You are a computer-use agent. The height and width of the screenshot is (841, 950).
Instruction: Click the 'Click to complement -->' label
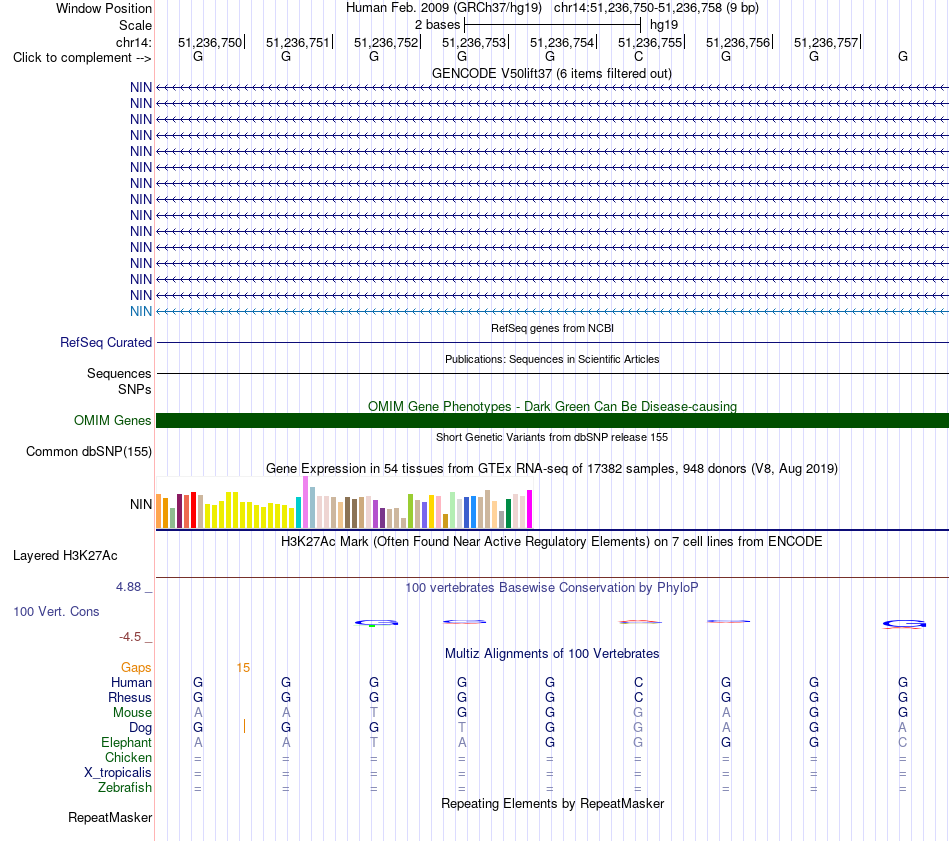82,58
